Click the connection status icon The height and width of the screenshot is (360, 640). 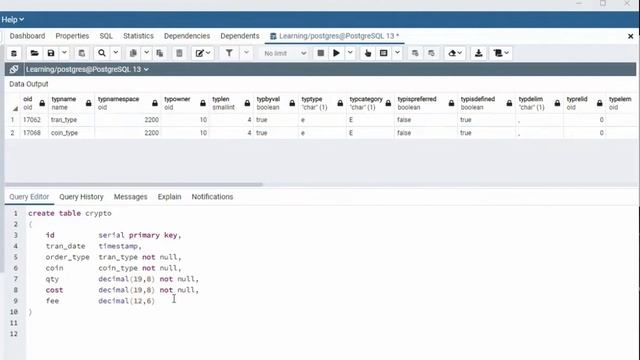(14, 69)
